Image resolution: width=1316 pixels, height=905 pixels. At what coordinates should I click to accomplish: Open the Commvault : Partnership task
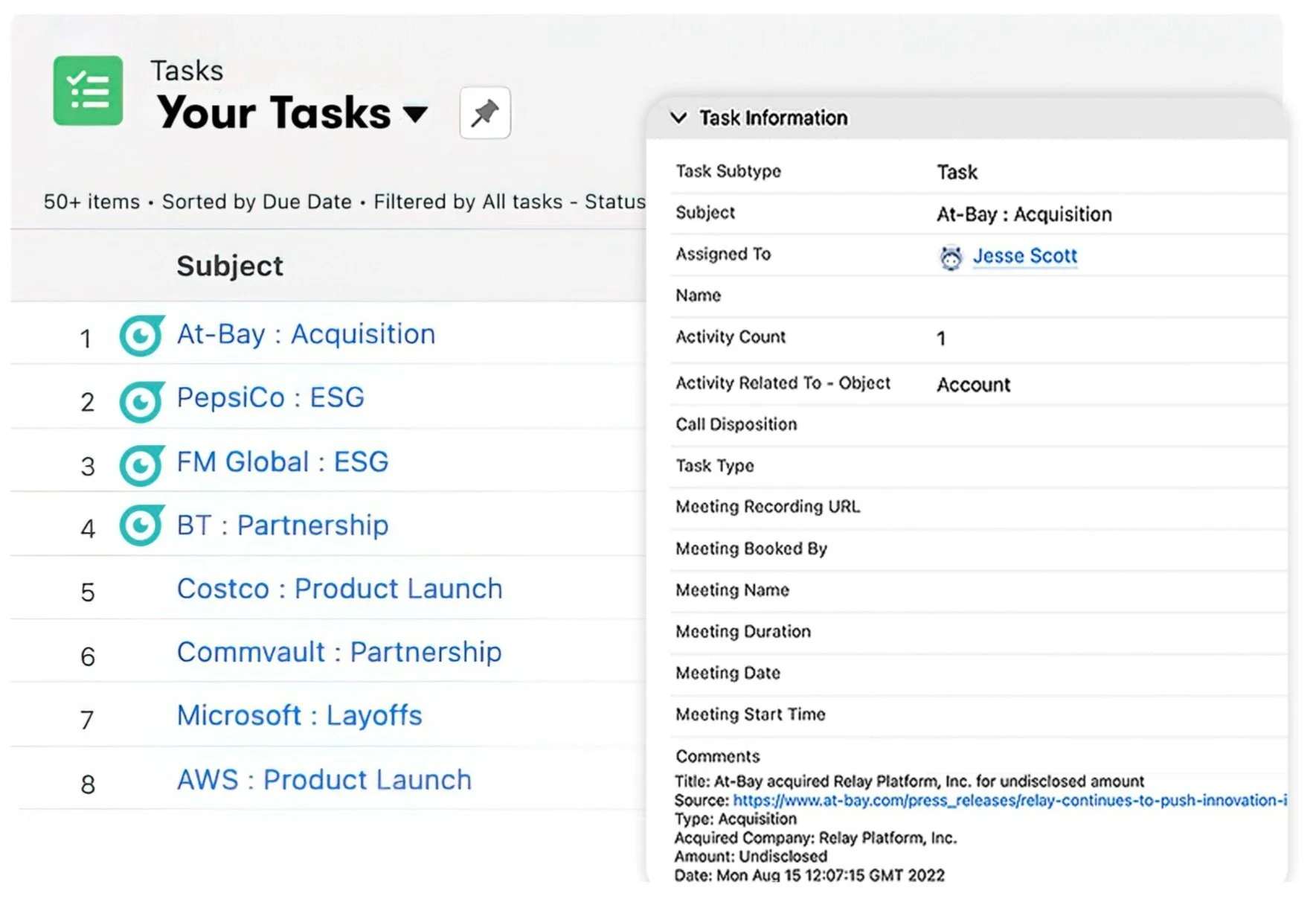[339, 652]
